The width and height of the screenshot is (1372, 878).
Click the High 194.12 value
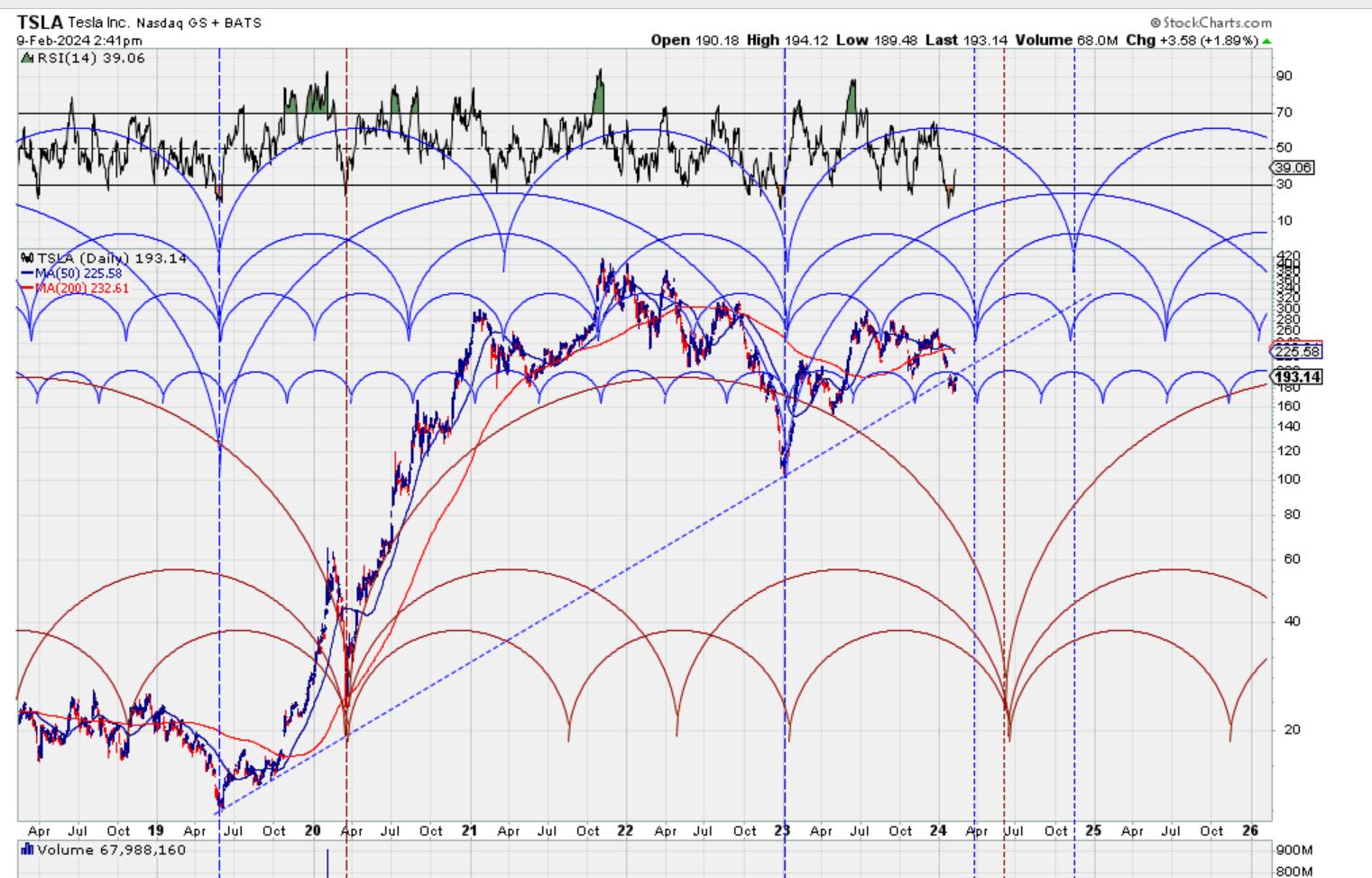click(x=787, y=41)
